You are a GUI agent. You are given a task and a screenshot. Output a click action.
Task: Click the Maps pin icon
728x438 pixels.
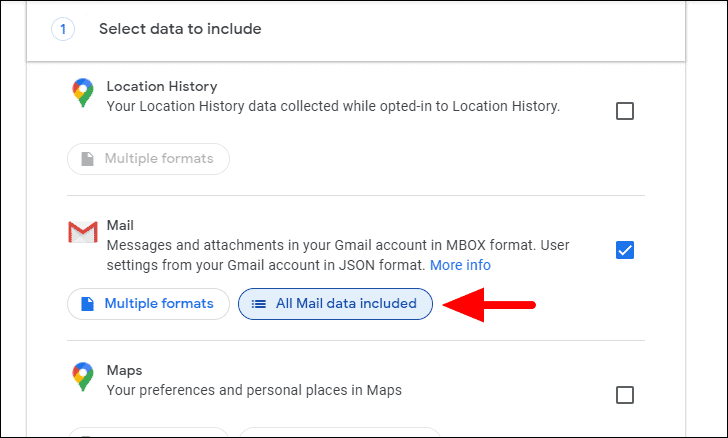83,377
